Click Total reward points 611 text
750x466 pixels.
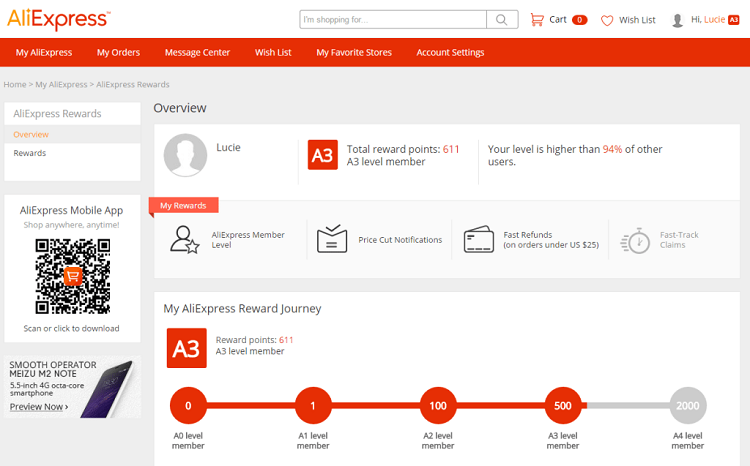(403, 149)
